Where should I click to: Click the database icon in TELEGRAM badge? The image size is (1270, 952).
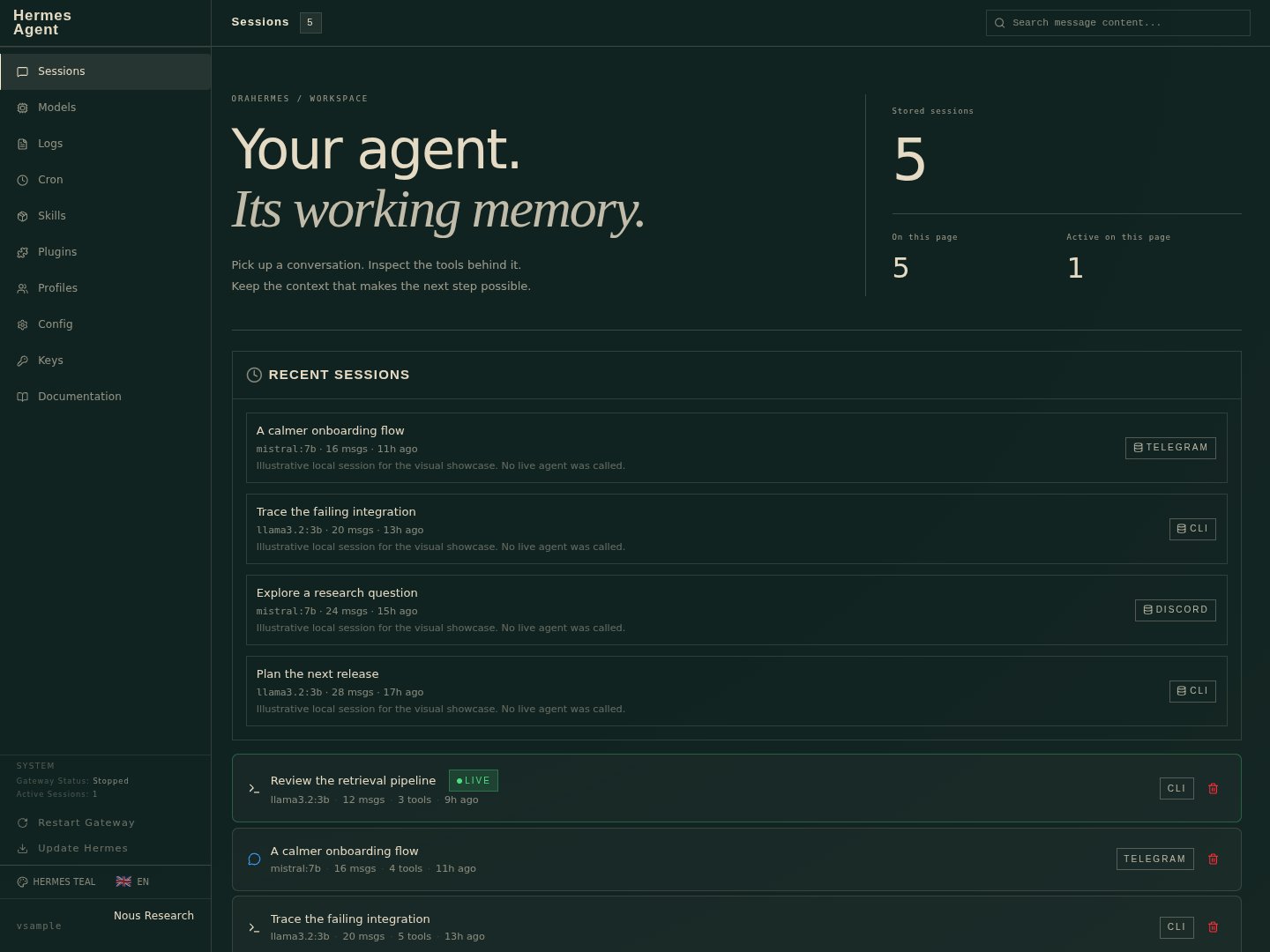click(x=1138, y=448)
